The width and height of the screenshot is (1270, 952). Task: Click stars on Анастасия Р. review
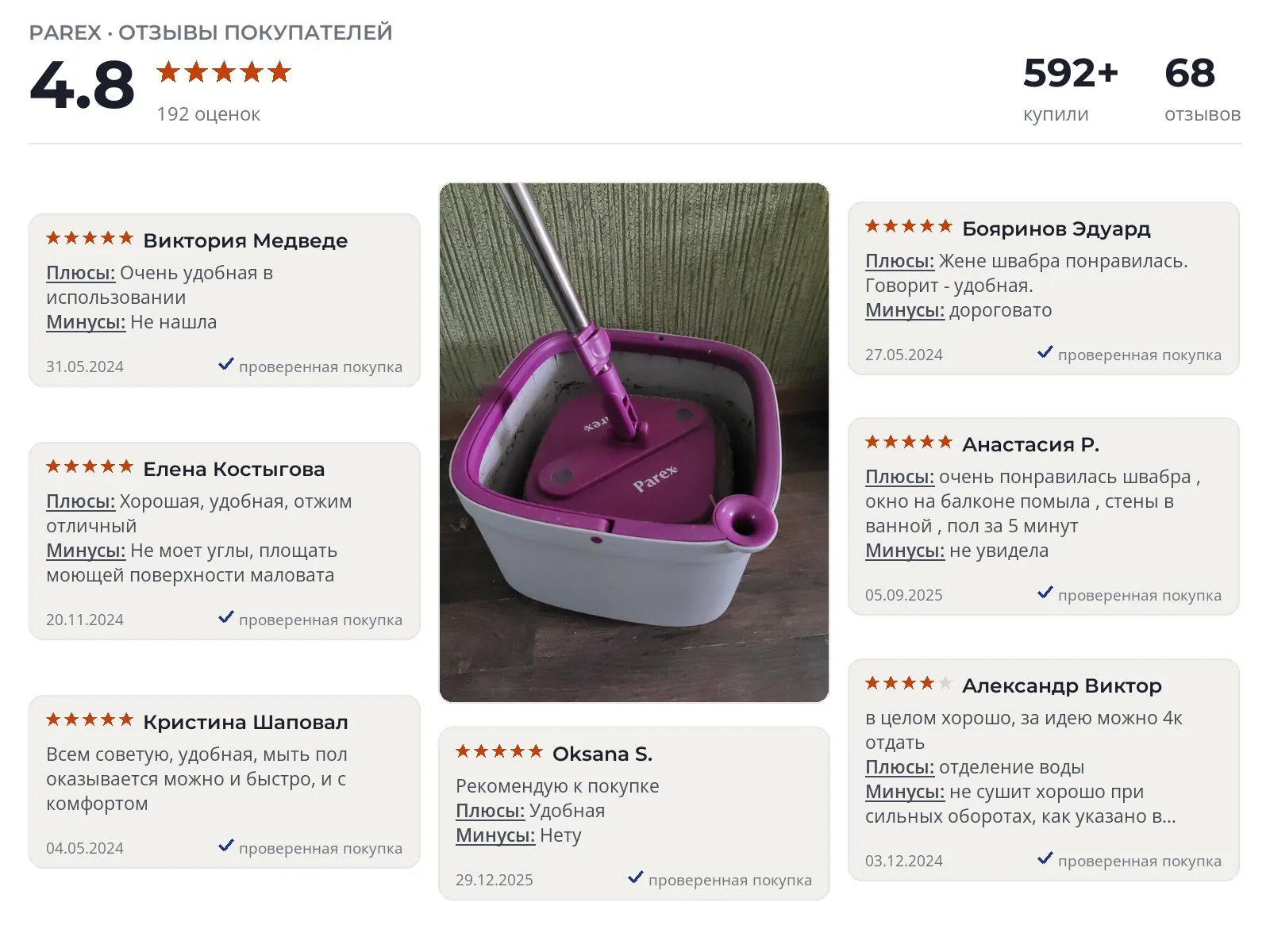coord(909,442)
